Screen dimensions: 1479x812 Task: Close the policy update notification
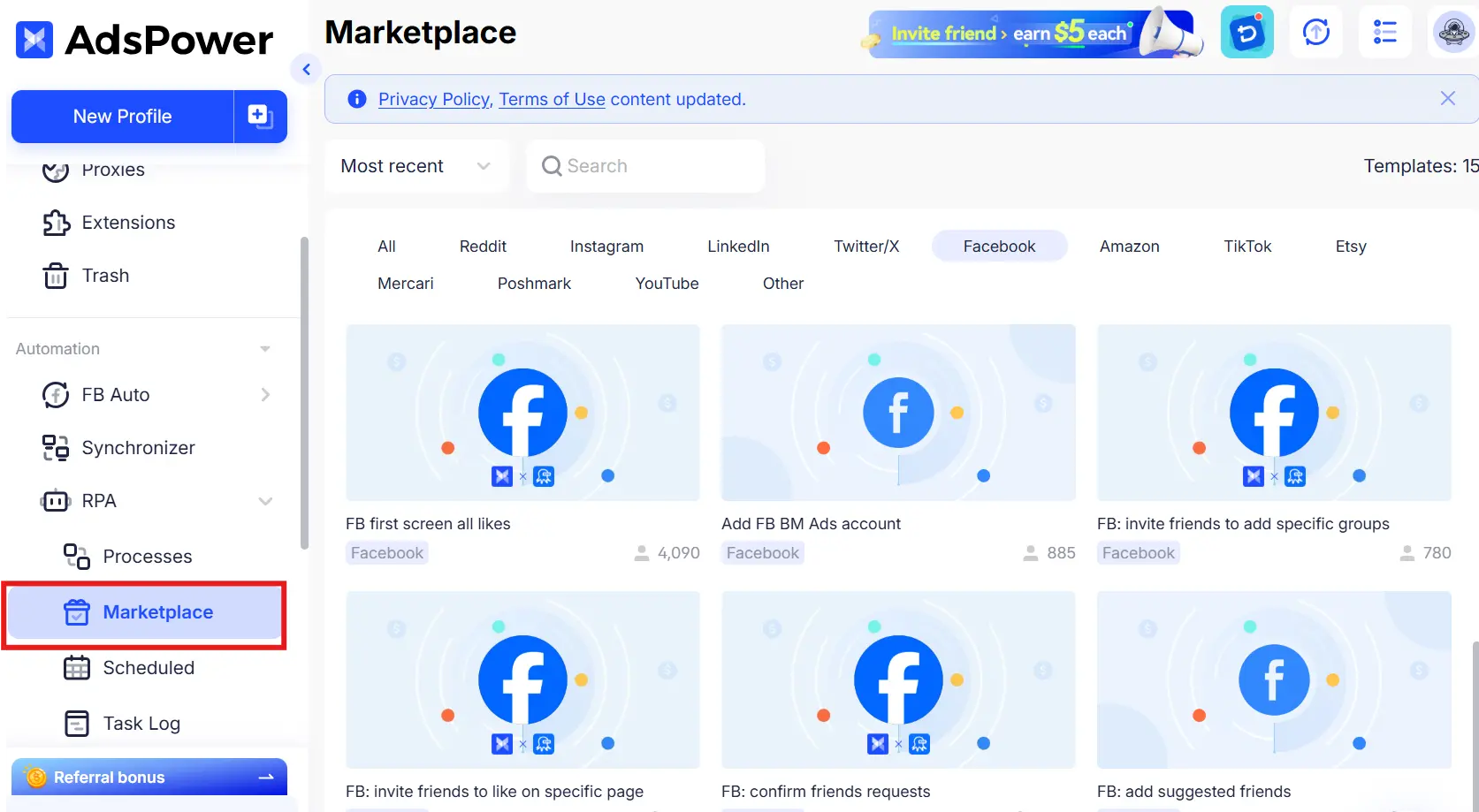pos(1447,98)
